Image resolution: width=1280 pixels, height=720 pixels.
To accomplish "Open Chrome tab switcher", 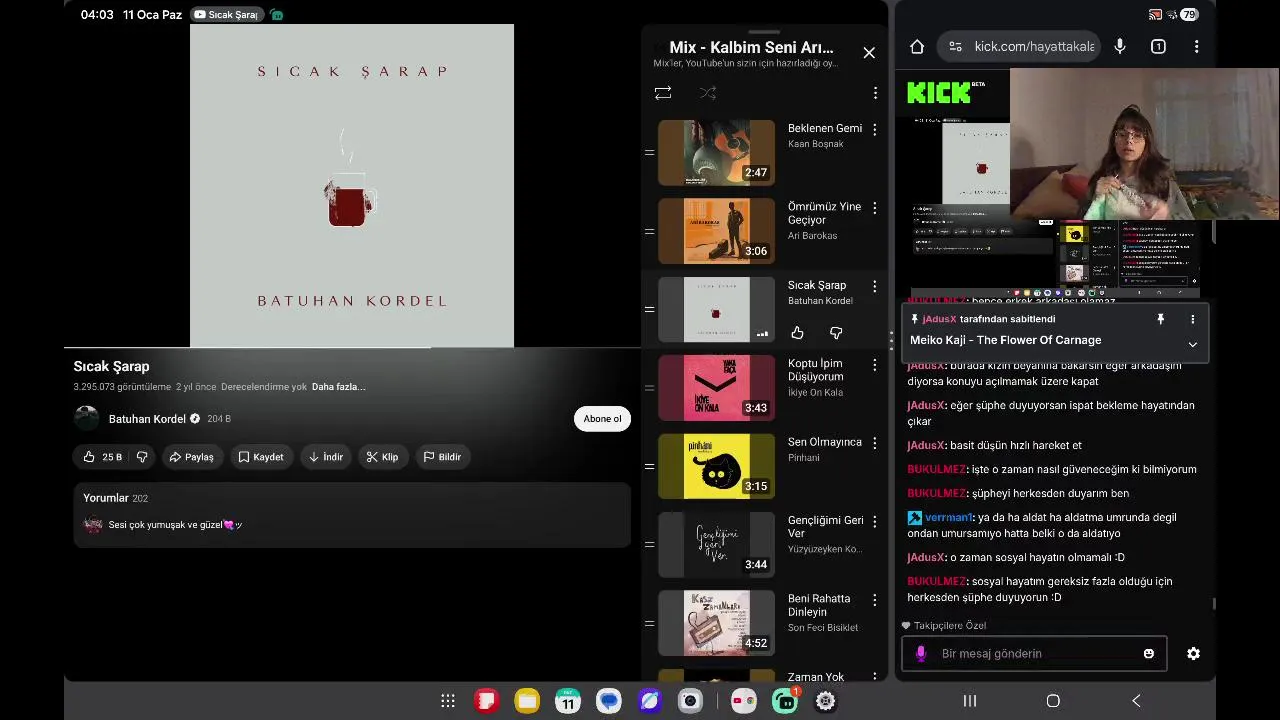I will coord(1158,46).
